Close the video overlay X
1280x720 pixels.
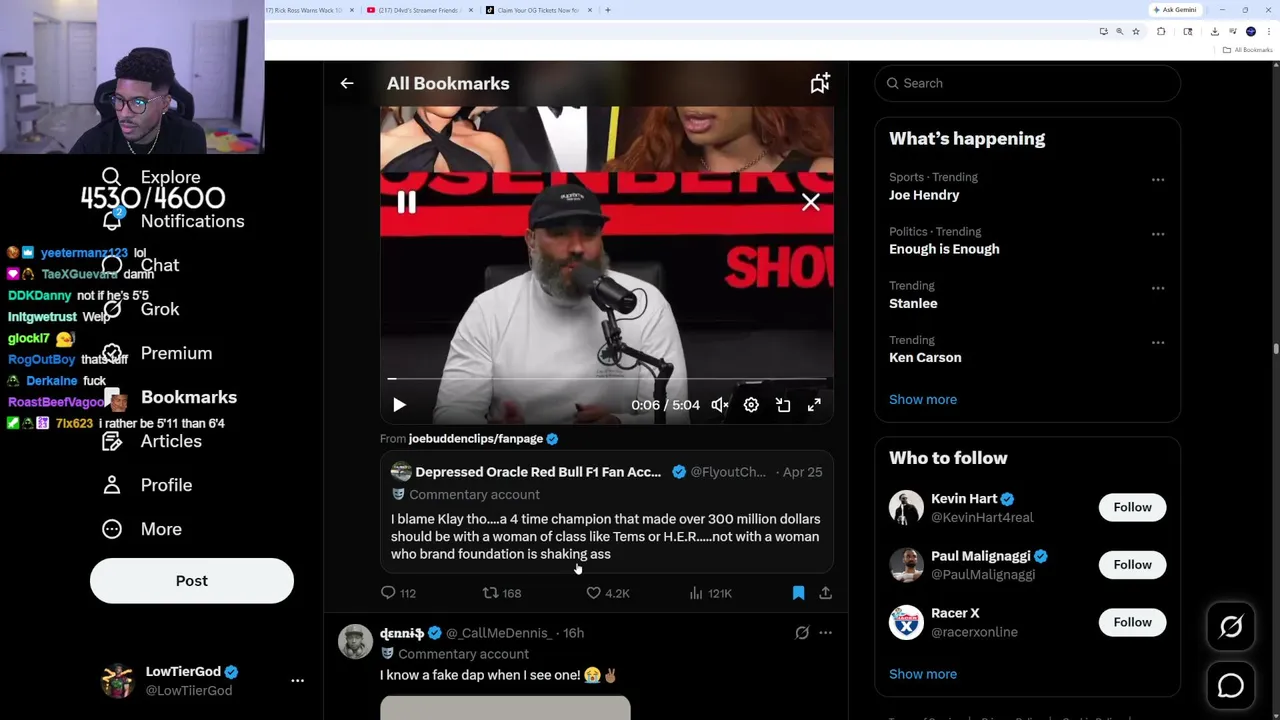point(810,202)
